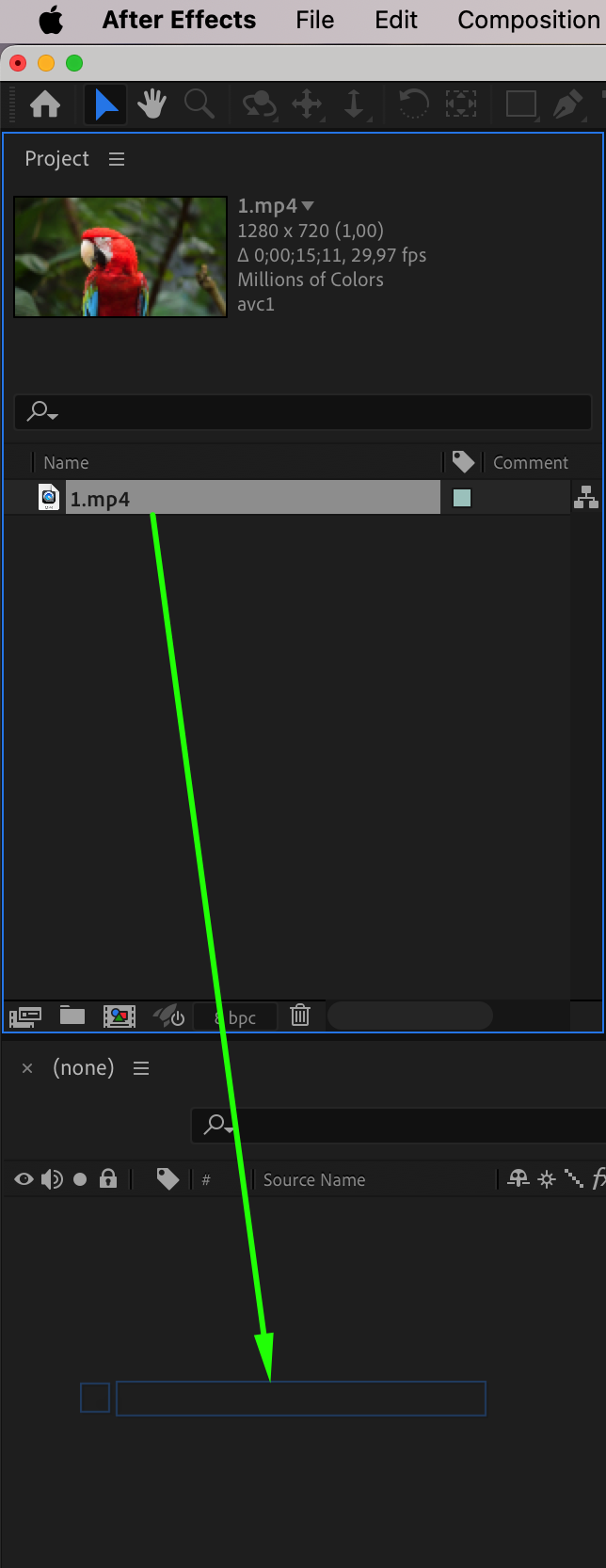
Task: Click the 8 bpc color depth button
Action: pos(235,1017)
